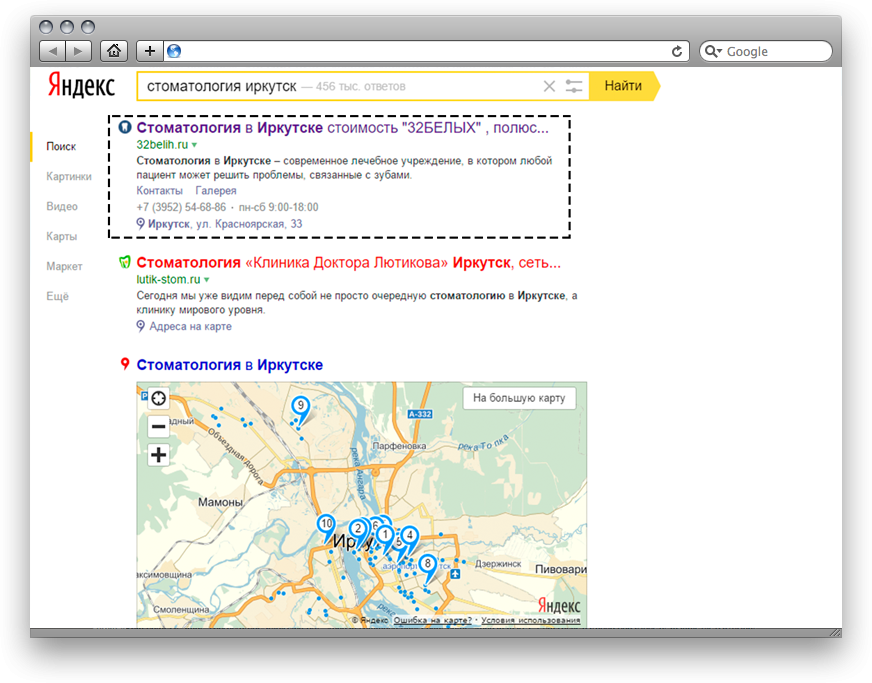Image resolution: width=872 pixels, height=683 pixels.
Task: Clear the Yandex search query with X
Action: coord(549,86)
